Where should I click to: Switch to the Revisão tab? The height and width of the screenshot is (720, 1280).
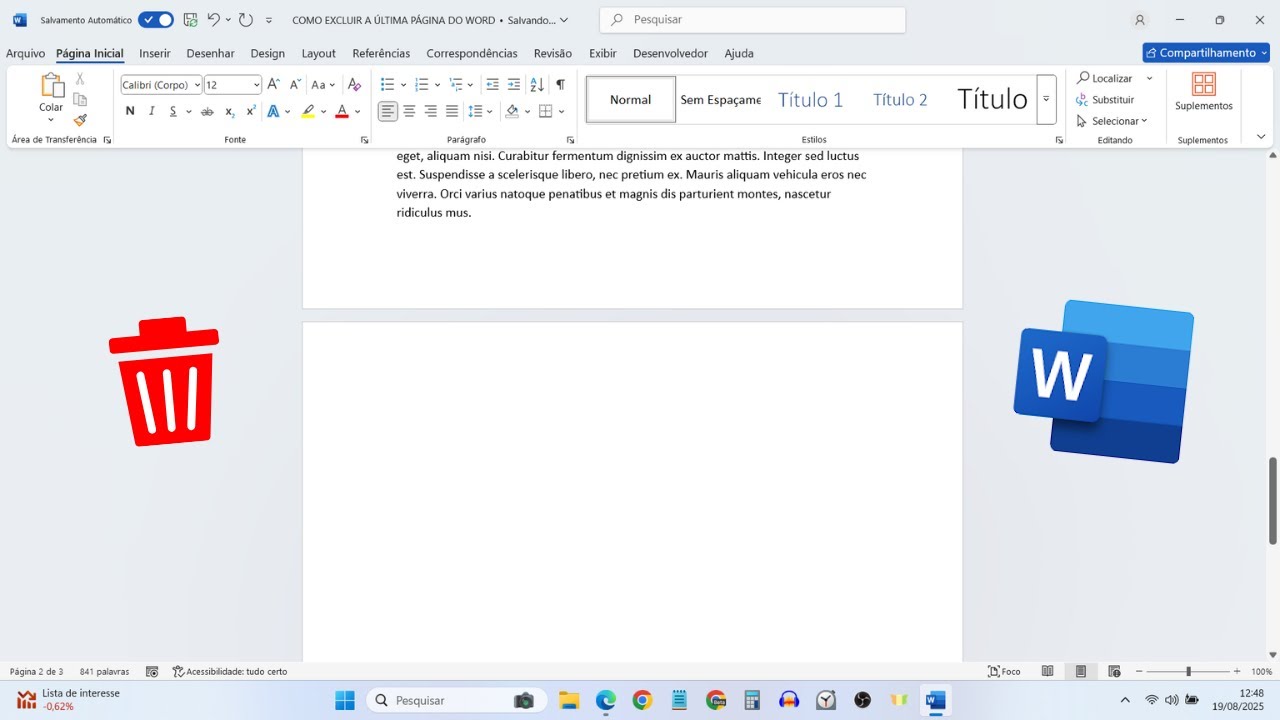[553, 53]
